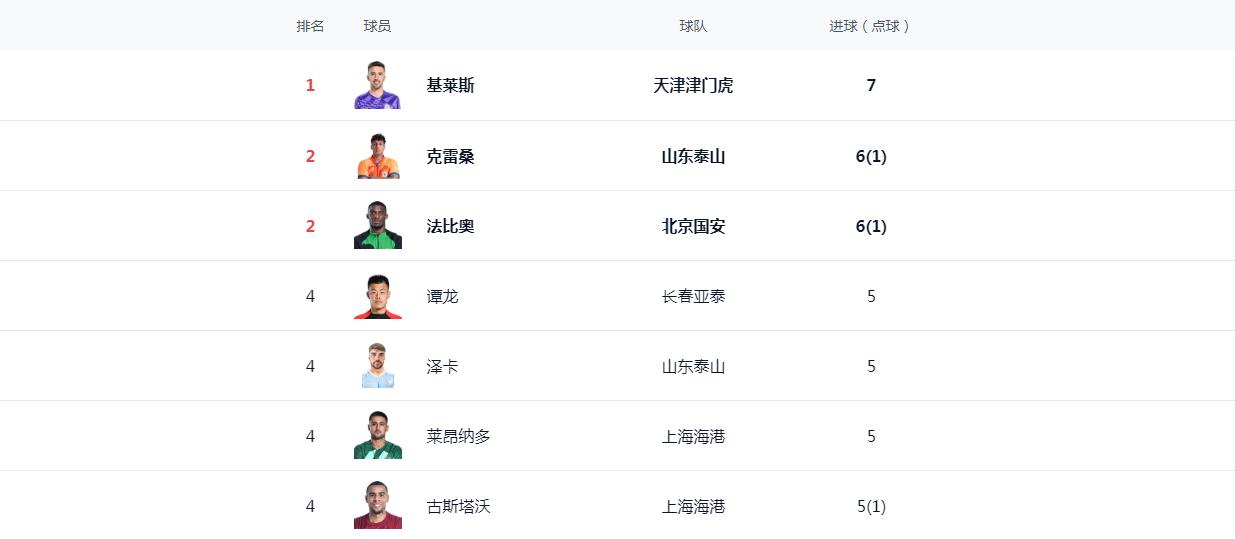
Task: Open player name 基莱斯
Action: (x=450, y=86)
